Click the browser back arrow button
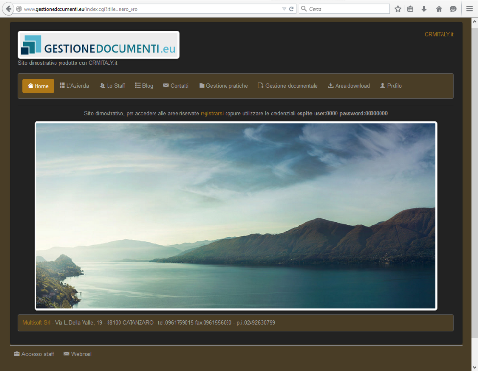This screenshot has width=478, height=371. [8, 9]
